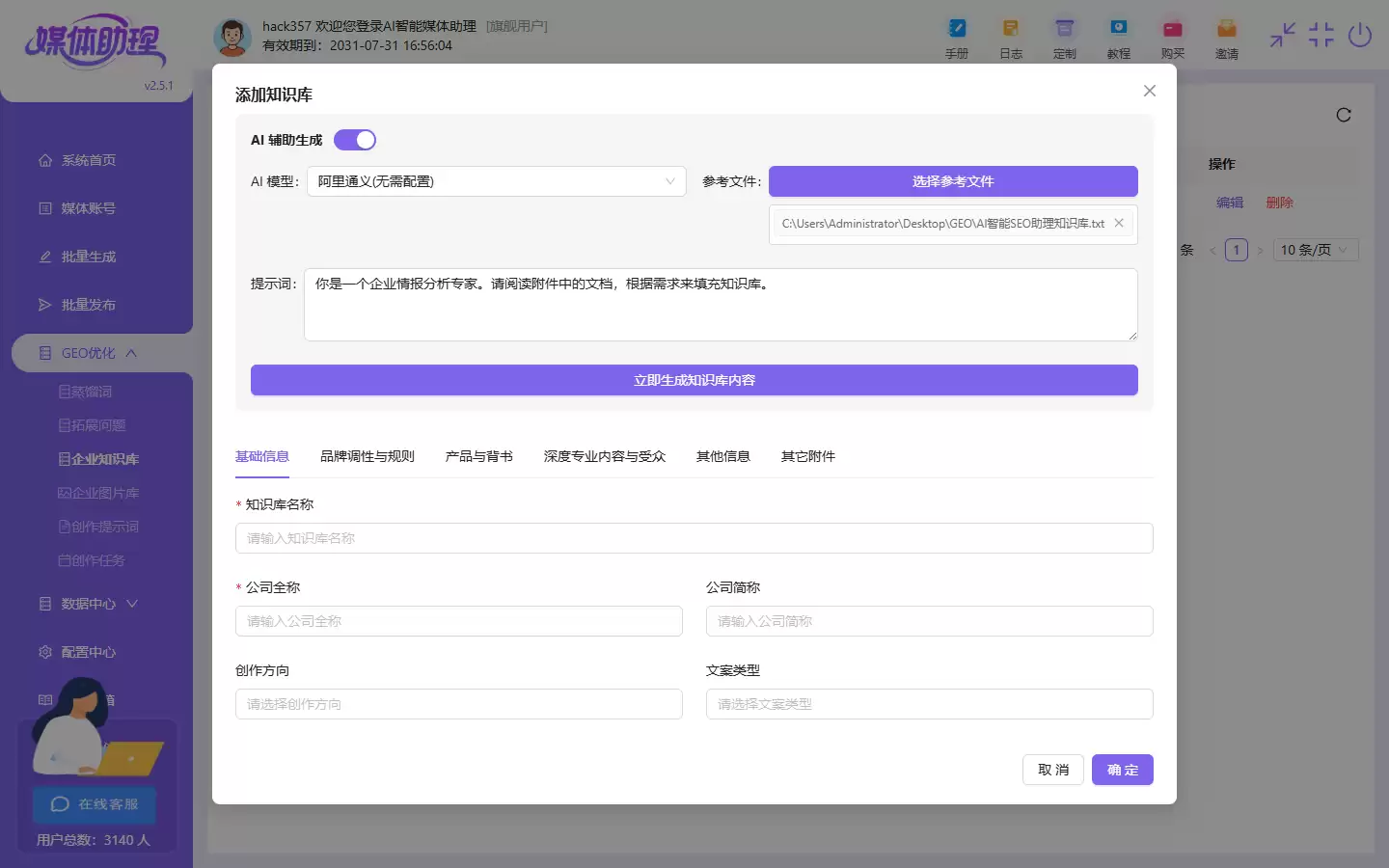Switch to the 其它附件 tab
The width and height of the screenshot is (1389, 868).
[808, 456]
